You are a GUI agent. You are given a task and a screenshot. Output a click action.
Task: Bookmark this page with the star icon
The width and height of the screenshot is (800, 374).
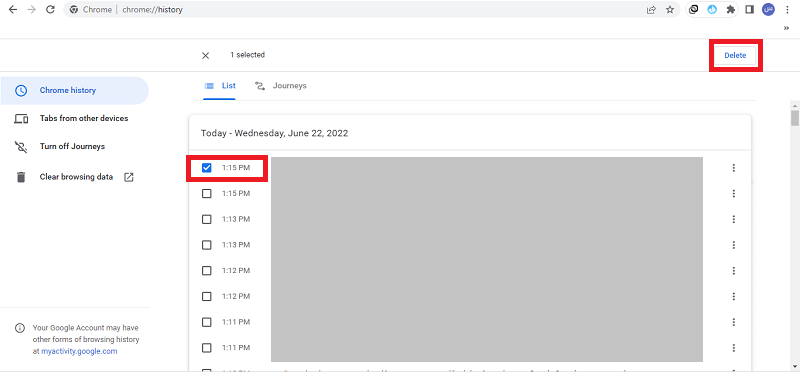point(670,10)
